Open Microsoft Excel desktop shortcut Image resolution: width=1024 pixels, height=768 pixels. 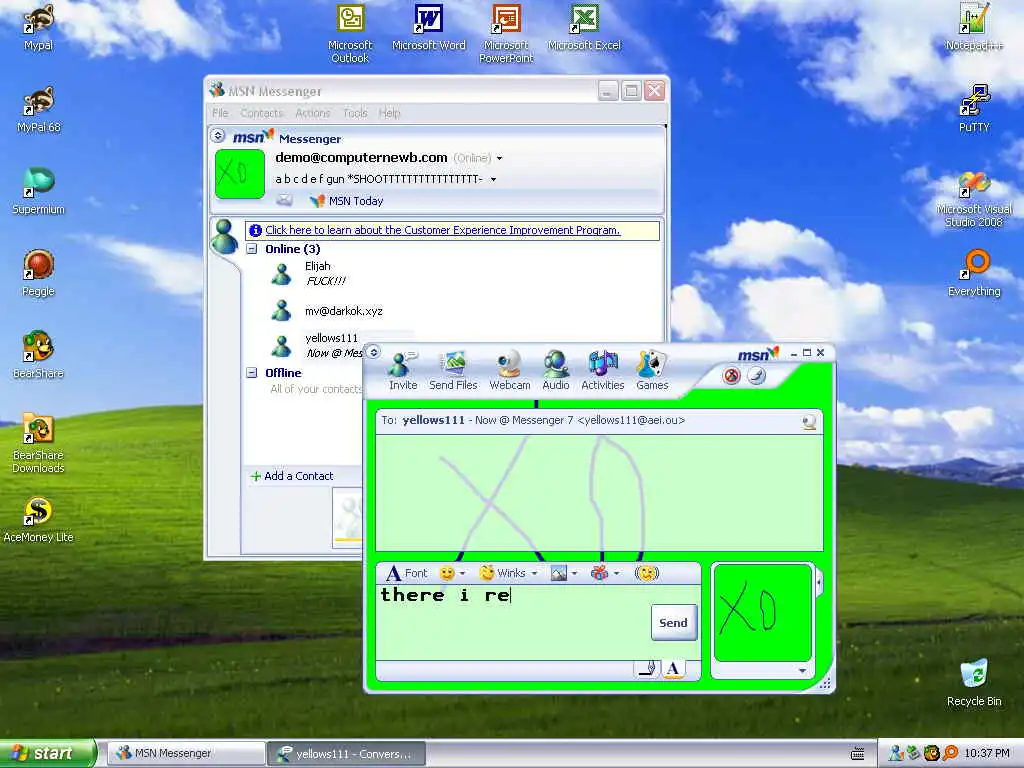tap(584, 27)
